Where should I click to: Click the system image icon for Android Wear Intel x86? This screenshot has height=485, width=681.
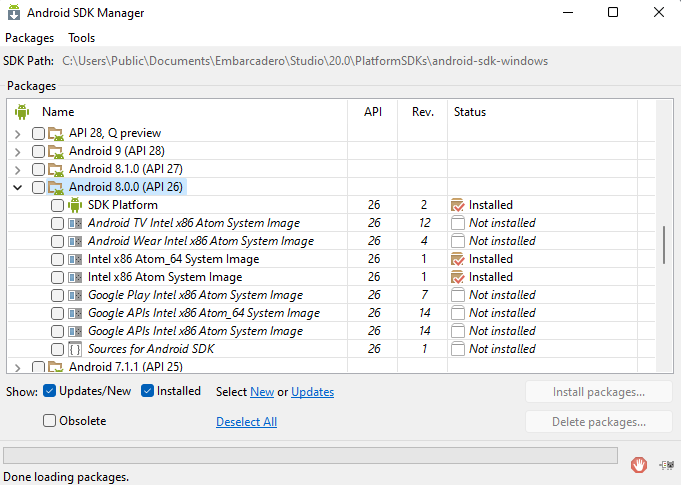click(75, 241)
